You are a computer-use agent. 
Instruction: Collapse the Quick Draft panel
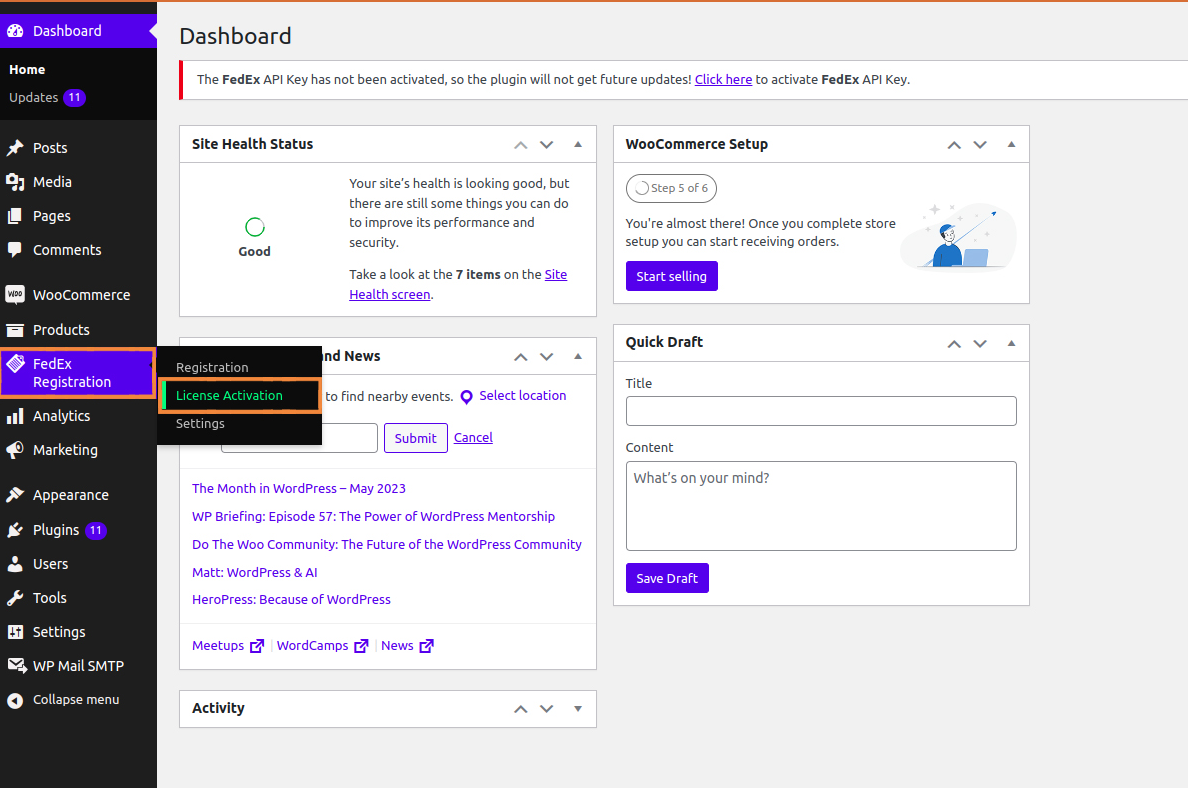1011,343
